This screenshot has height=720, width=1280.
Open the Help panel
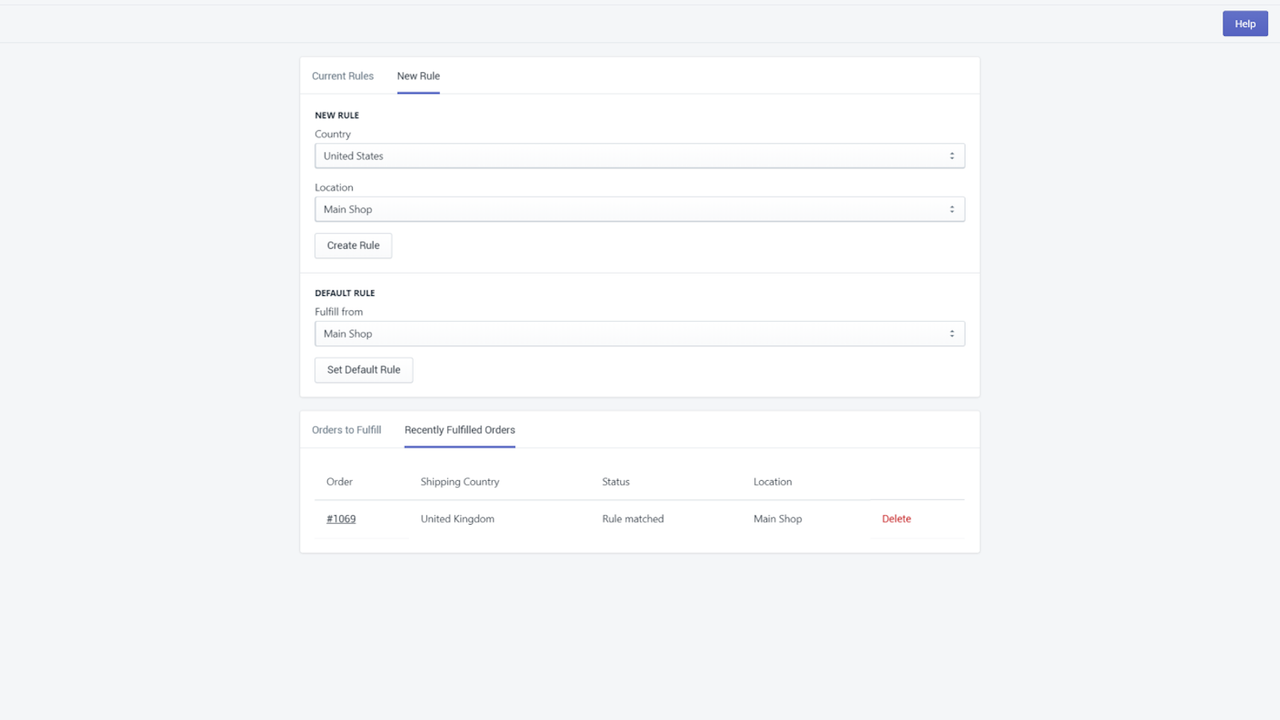(x=1244, y=23)
